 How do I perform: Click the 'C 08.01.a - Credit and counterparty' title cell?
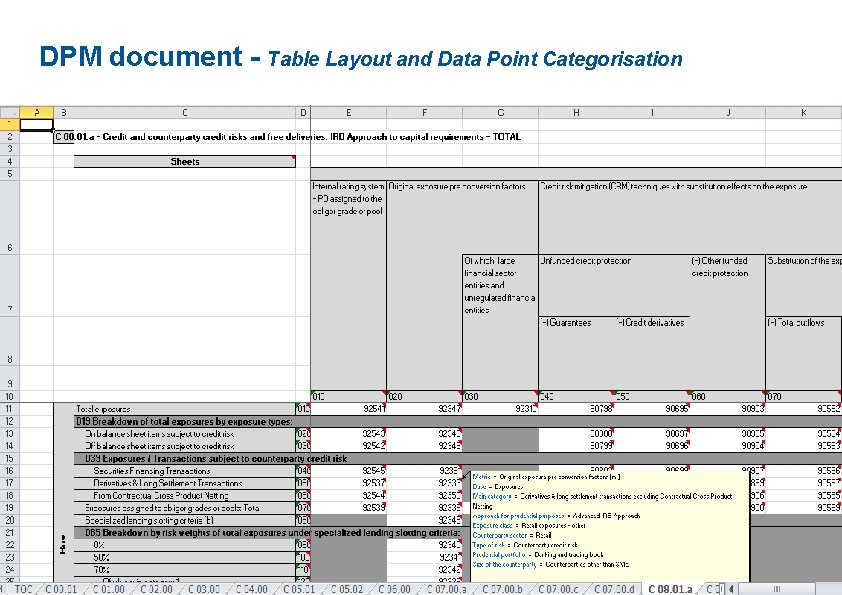pyautogui.click(x=288, y=136)
